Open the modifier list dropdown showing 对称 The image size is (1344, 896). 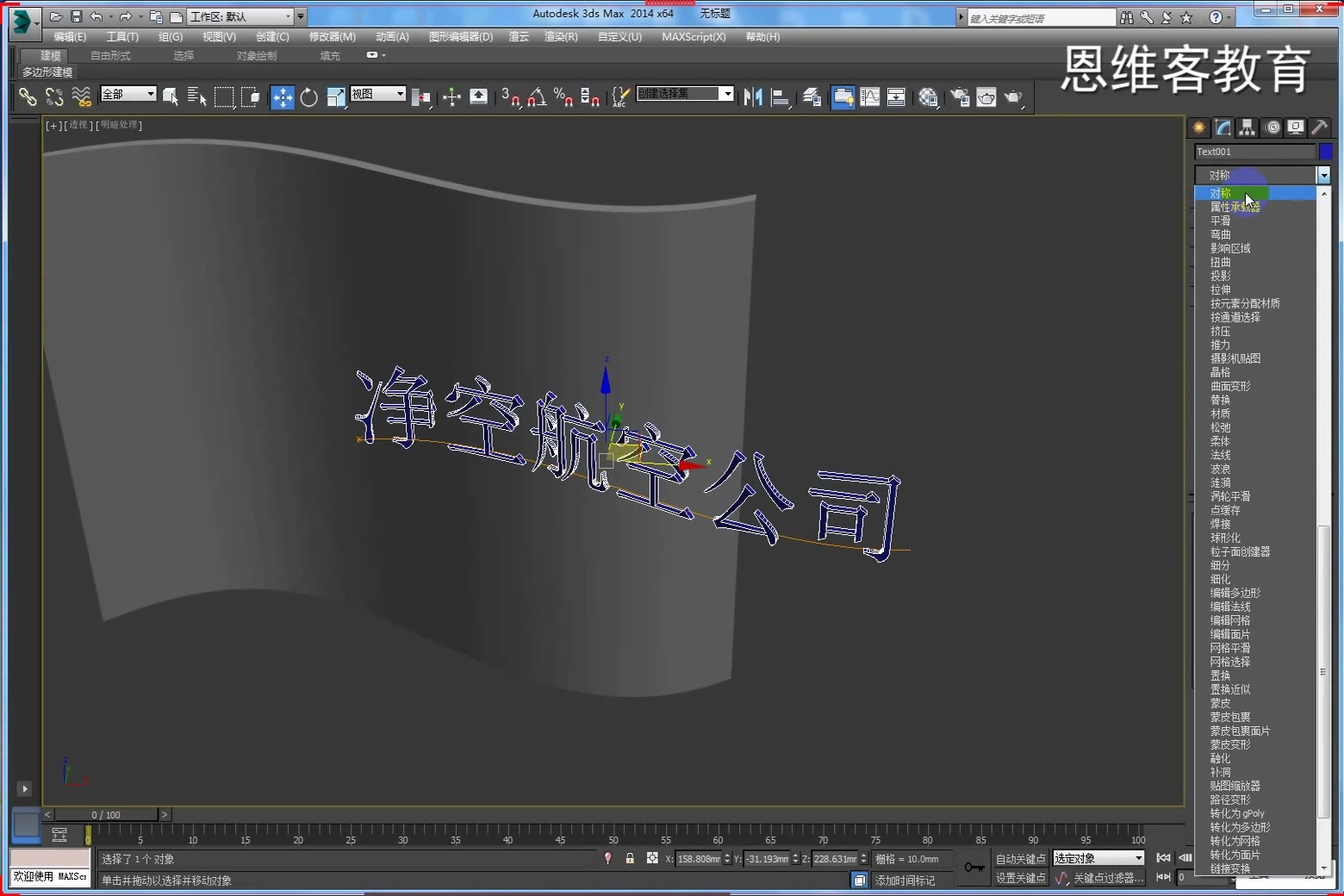point(1324,175)
